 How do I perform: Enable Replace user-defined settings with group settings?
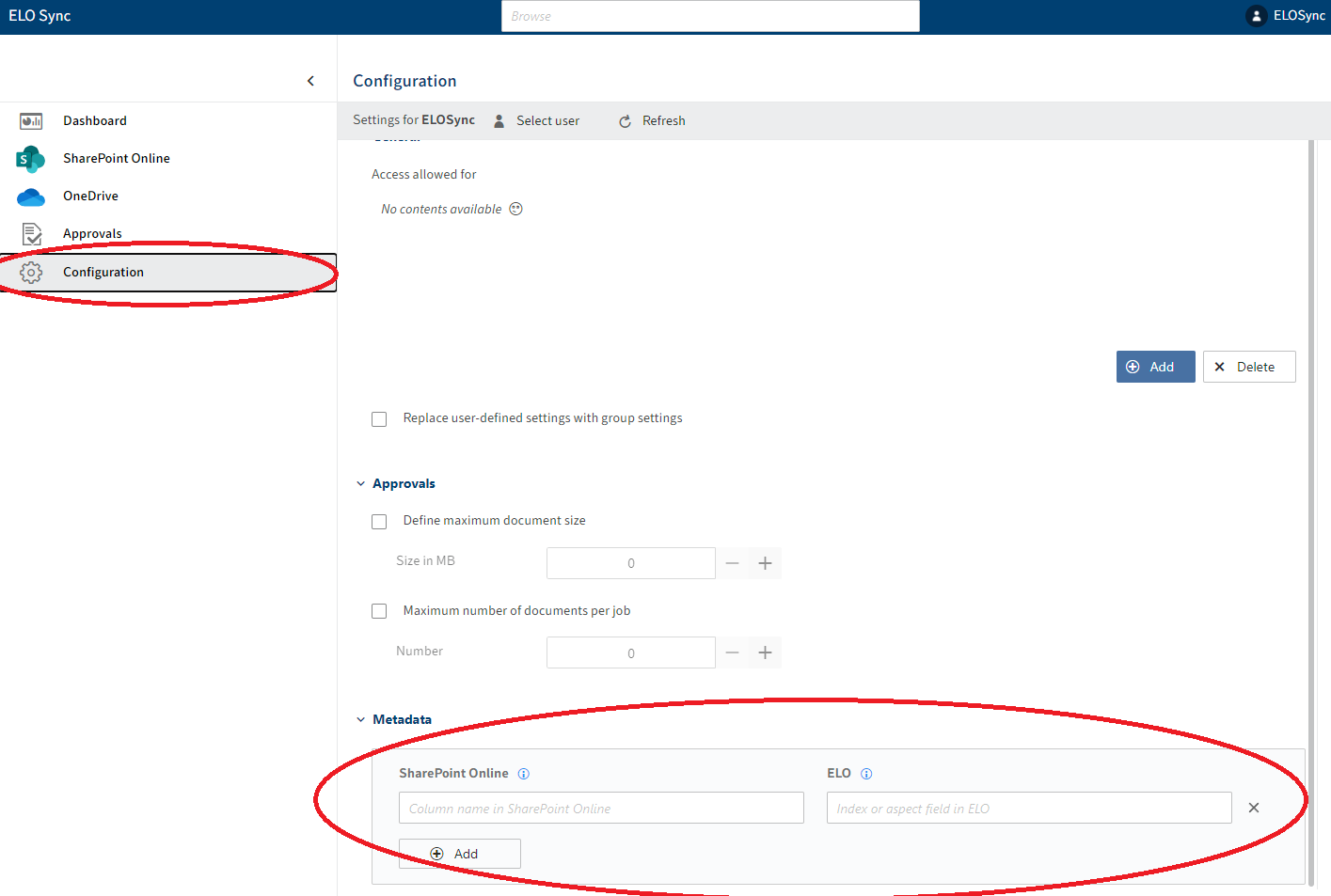coord(379,419)
